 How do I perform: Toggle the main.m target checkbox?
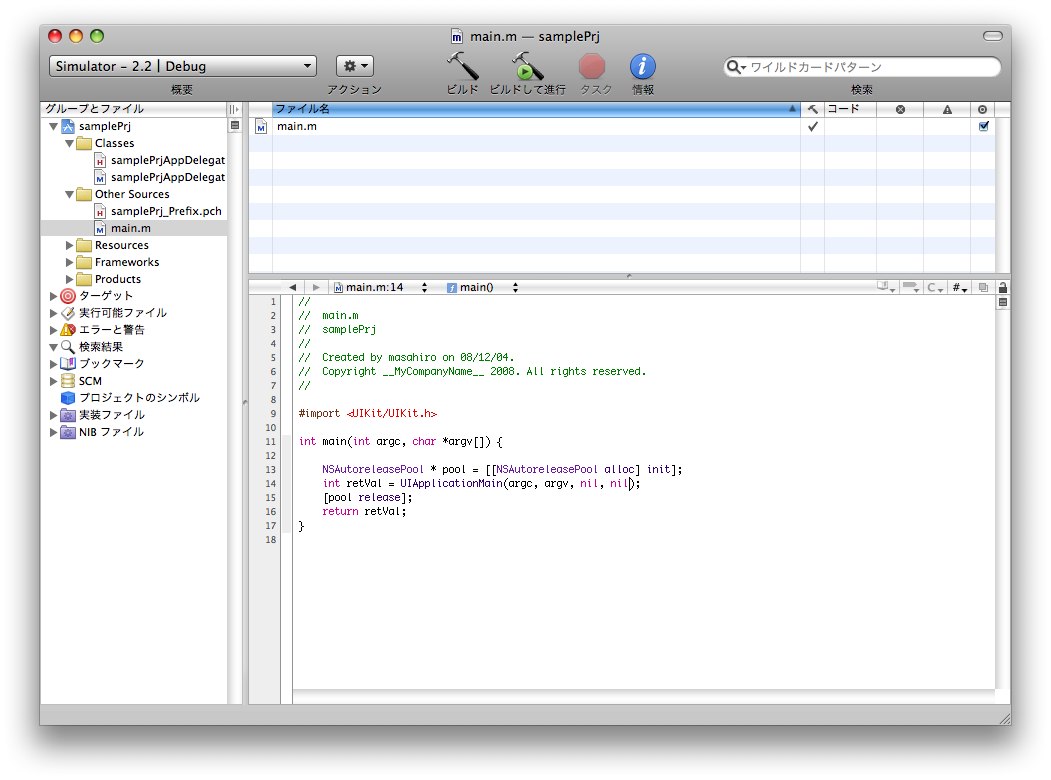[983, 126]
